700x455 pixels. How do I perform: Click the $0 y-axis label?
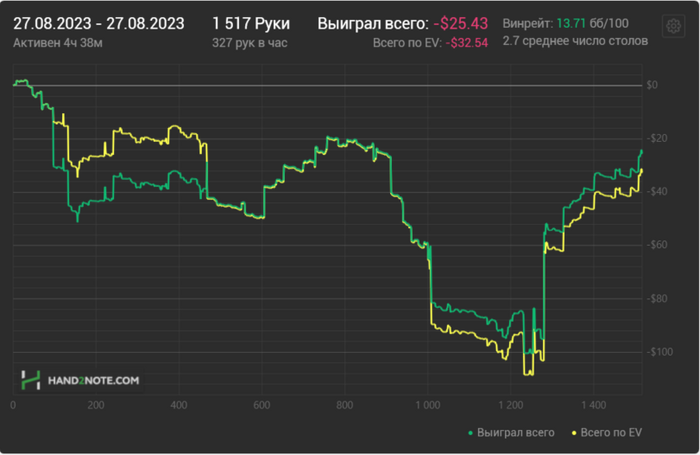click(652, 85)
